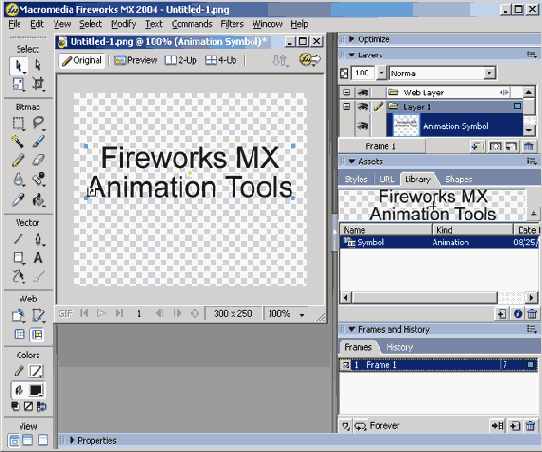Select the Lasso tool
Screen dimensions: 542x452
(38, 123)
